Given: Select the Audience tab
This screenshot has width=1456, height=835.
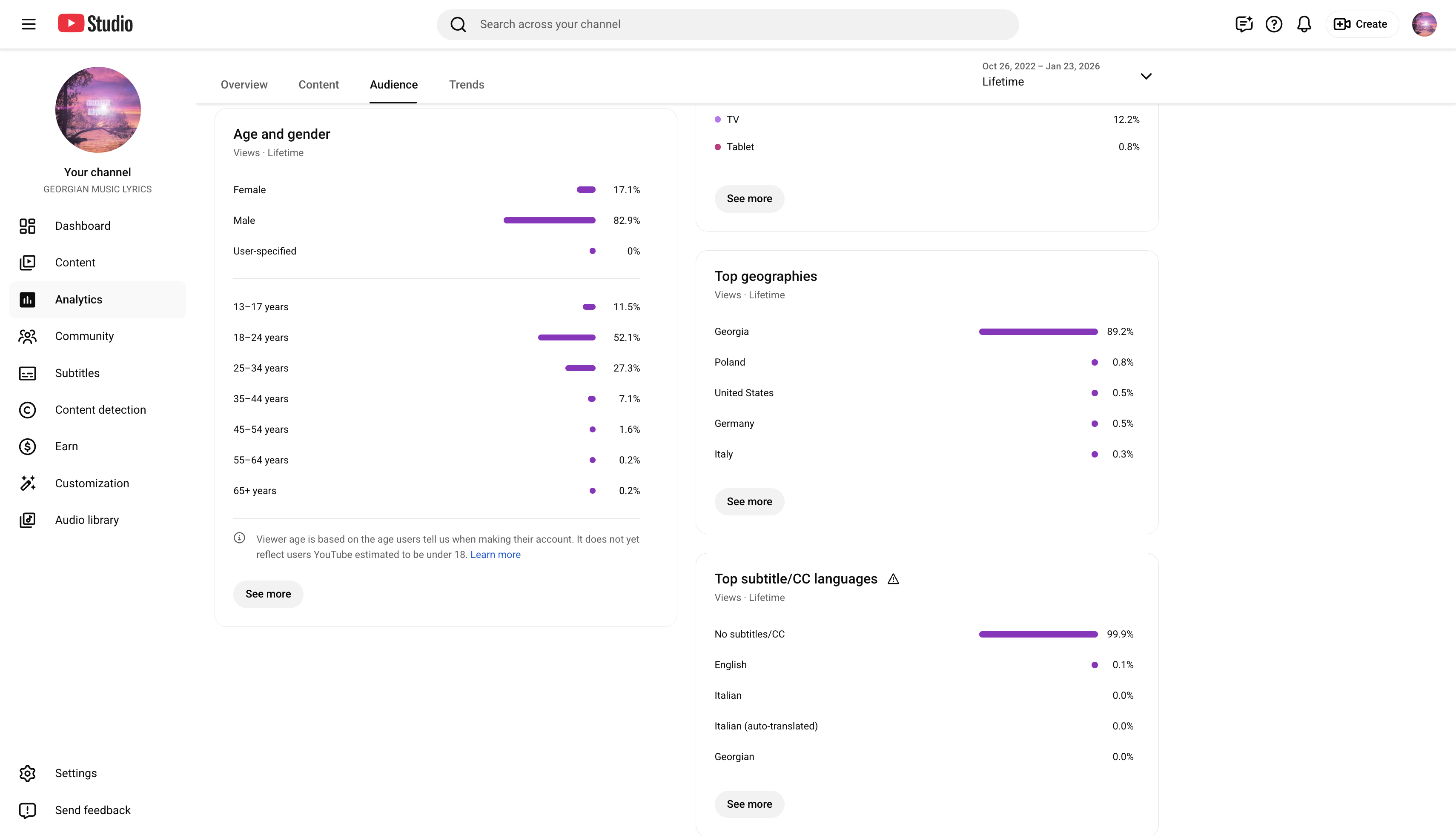Looking at the screenshot, I should [x=393, y=85].
